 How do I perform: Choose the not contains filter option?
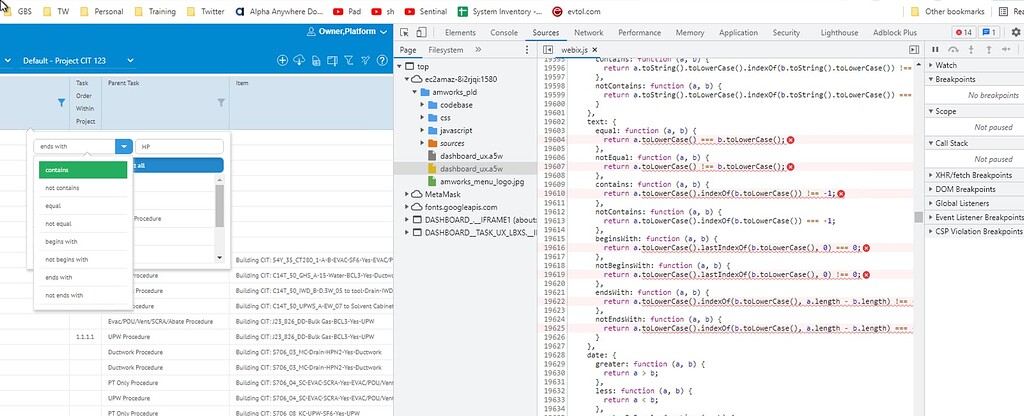82,188
